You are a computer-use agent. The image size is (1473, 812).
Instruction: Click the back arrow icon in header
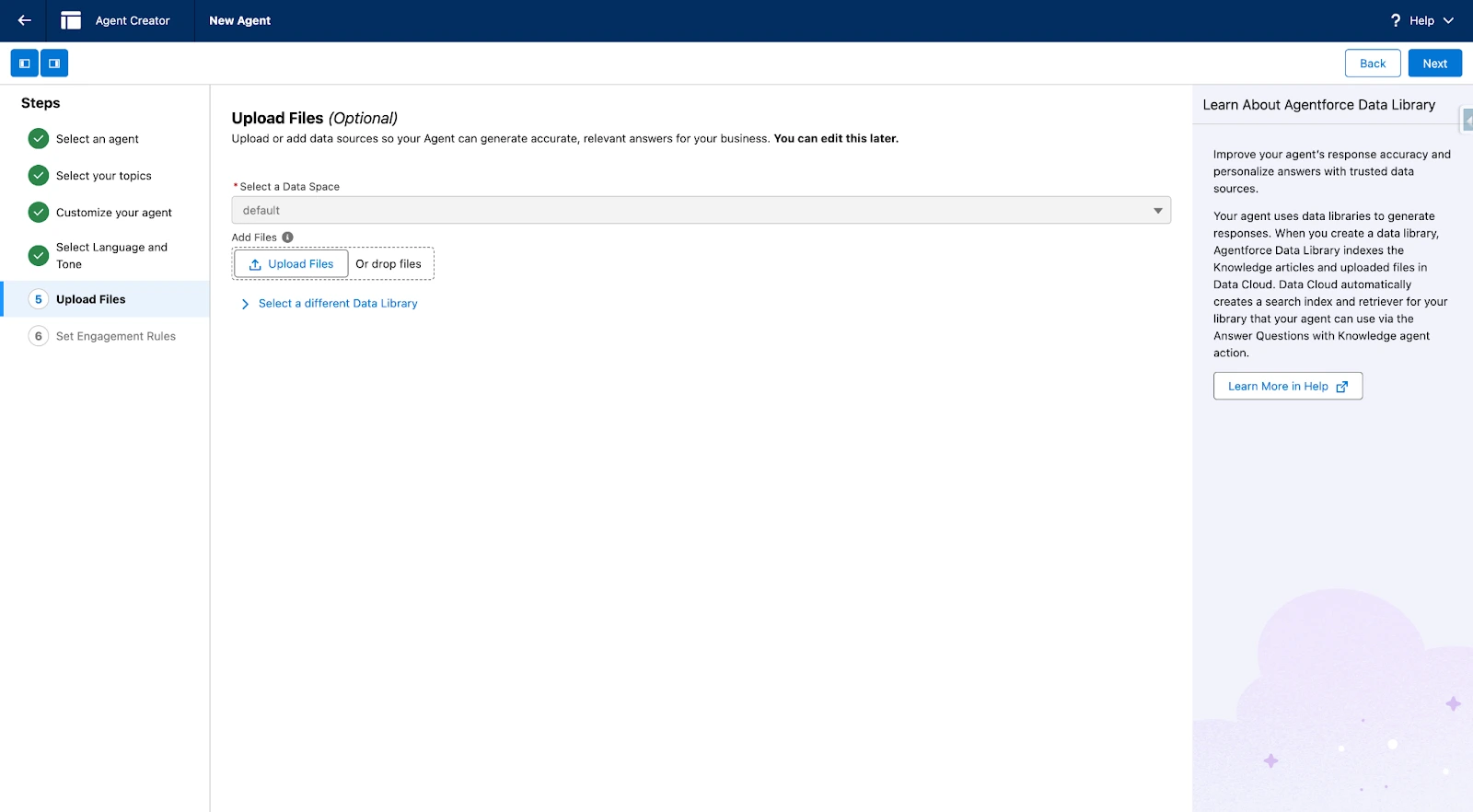click(25, 20)
